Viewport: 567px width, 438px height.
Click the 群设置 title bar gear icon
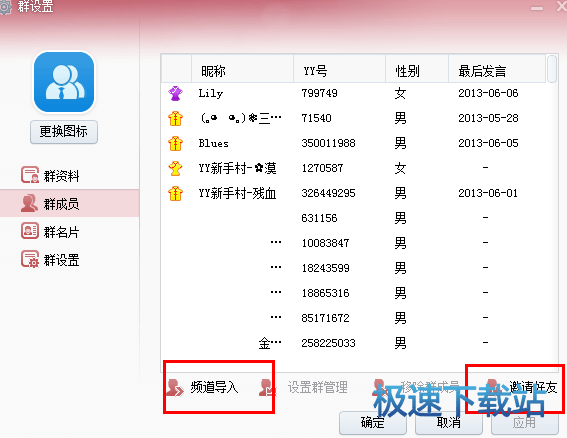[6, 7]
